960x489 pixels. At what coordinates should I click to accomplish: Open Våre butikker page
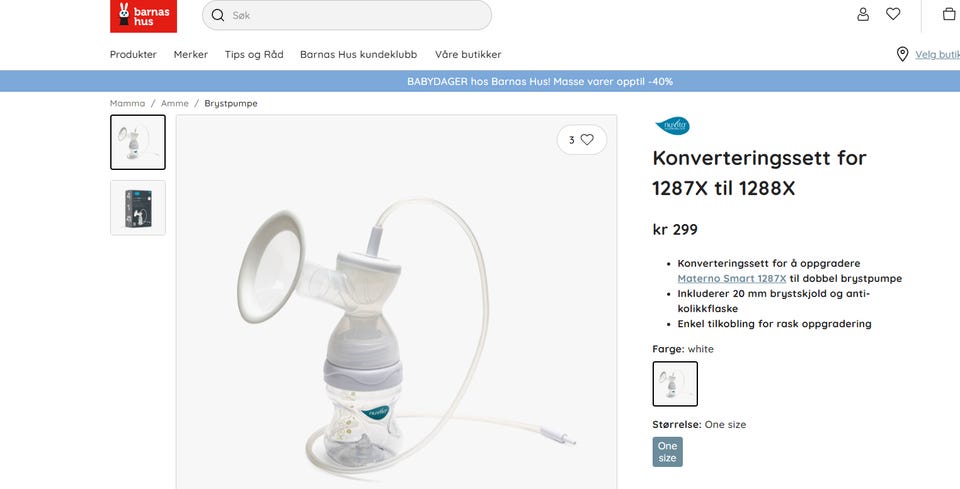pos(468,54)
